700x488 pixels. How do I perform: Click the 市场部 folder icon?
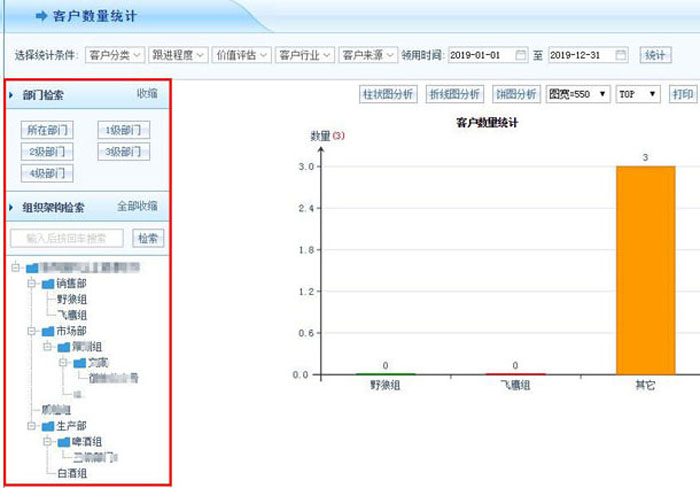click(48, 330)
